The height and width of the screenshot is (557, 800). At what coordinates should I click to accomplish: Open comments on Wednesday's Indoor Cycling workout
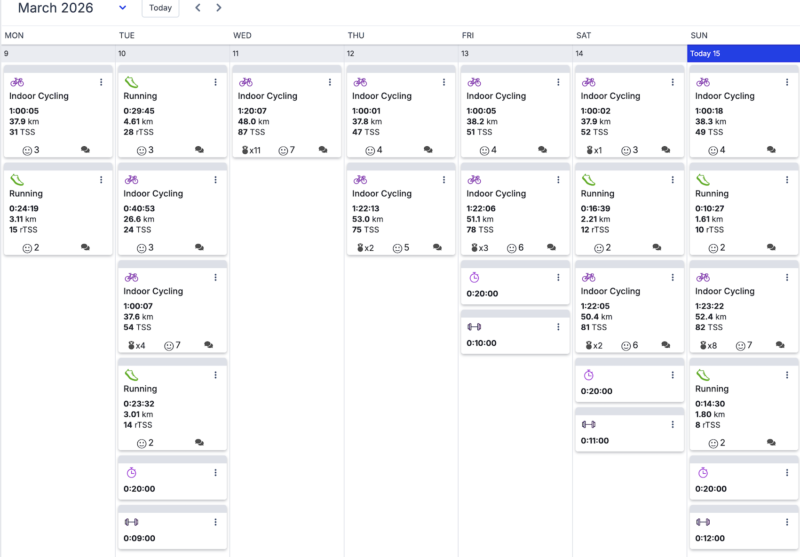click(323, 150)
